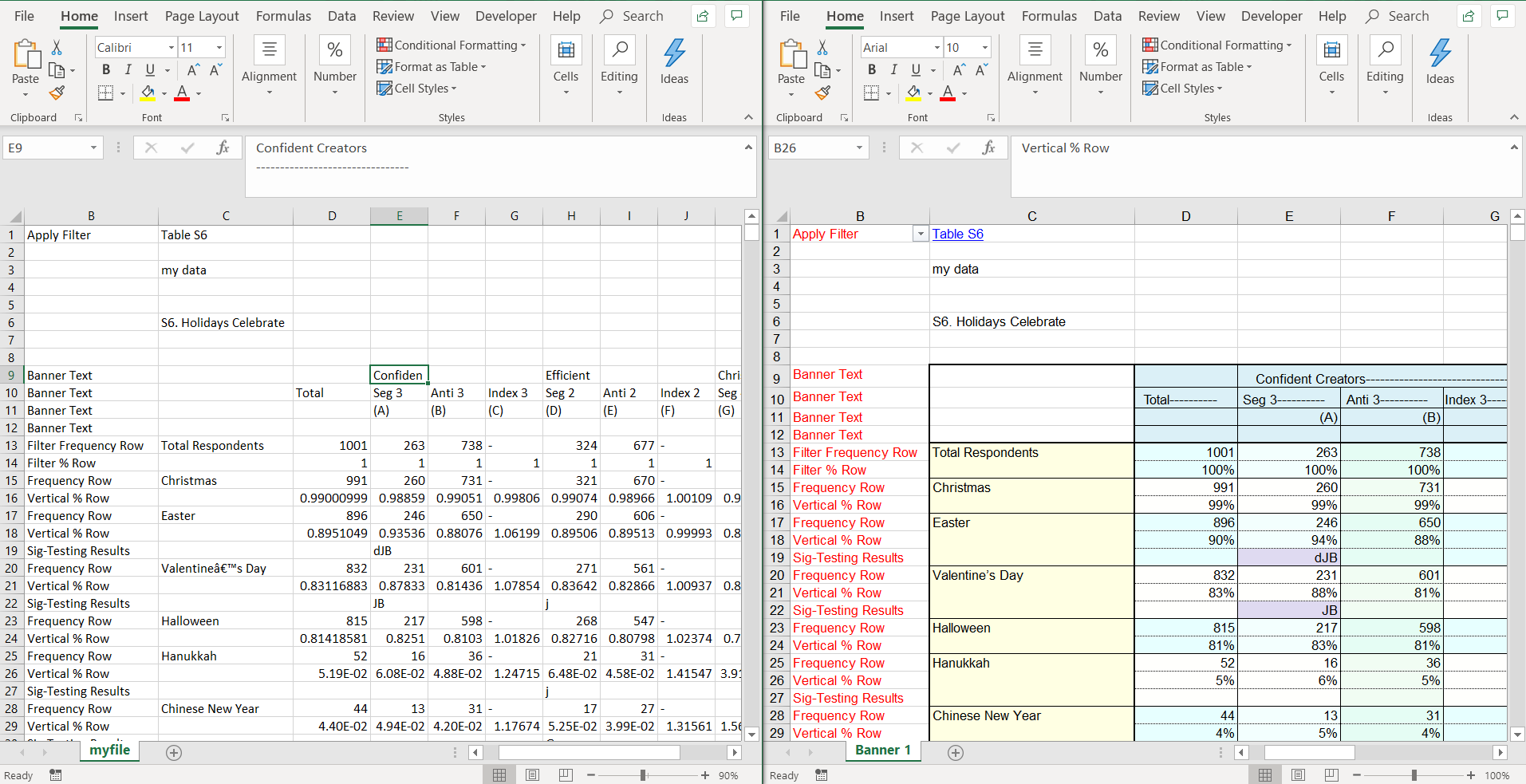Click Borders icon in left window

(105, 93)
